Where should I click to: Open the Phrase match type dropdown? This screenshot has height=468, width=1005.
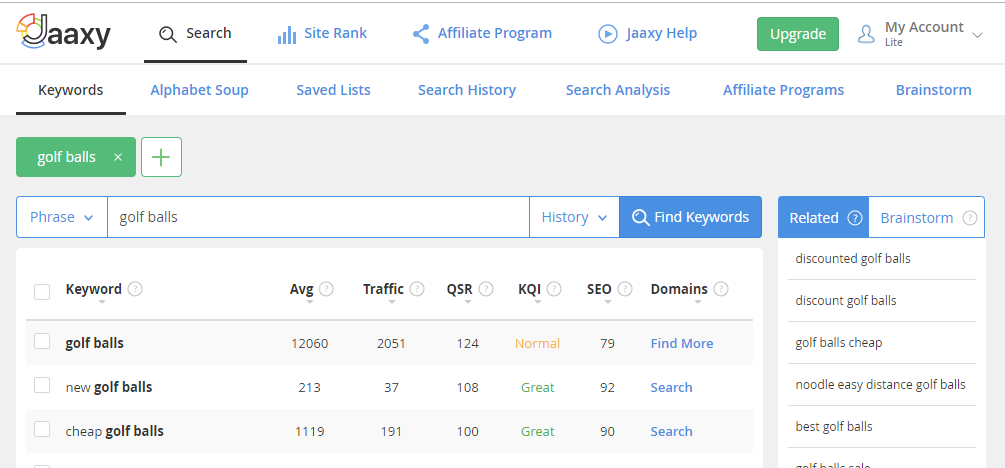click(62, 217)
